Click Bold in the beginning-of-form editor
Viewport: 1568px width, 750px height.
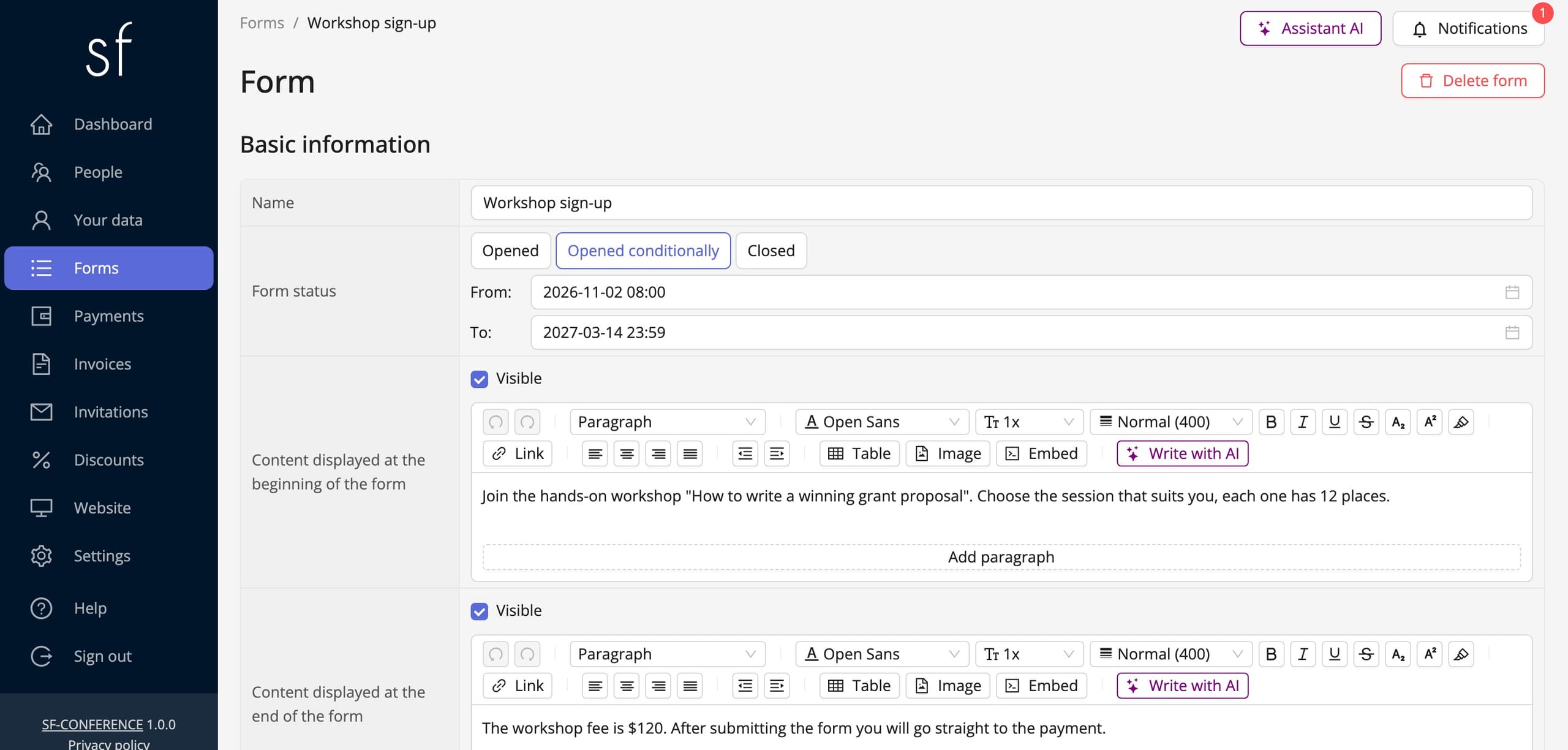[1271, 422]
